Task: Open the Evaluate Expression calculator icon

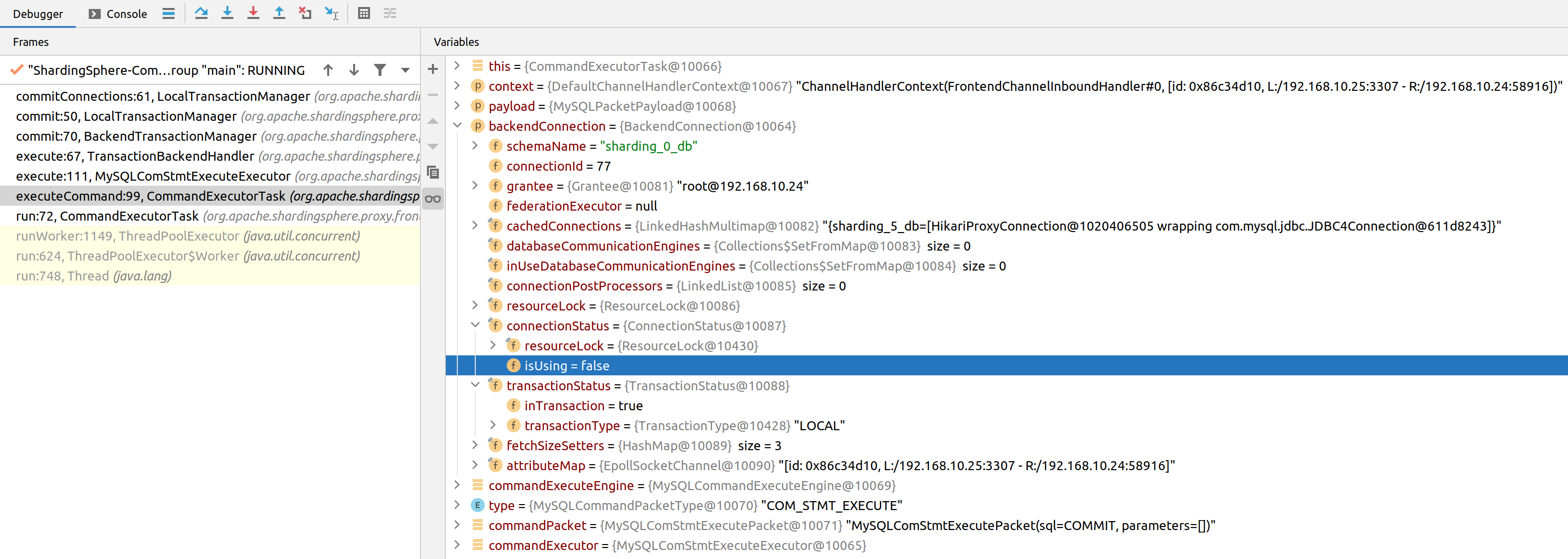Action: coord(364,13)
